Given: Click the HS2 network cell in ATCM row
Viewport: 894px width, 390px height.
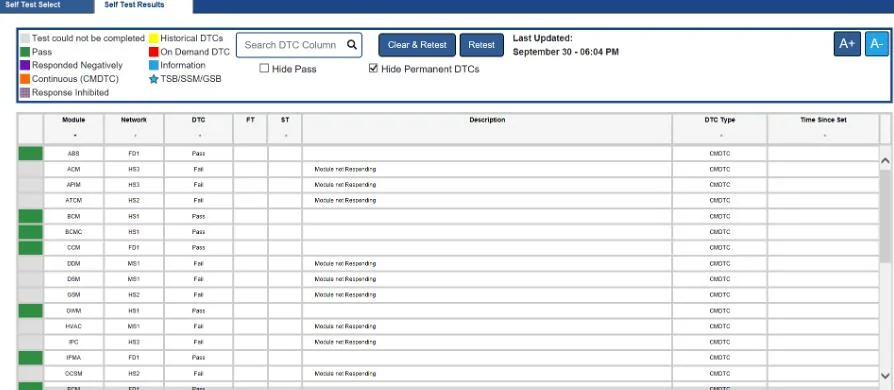Looking at the screenshot, I should [x=134, y=201].
